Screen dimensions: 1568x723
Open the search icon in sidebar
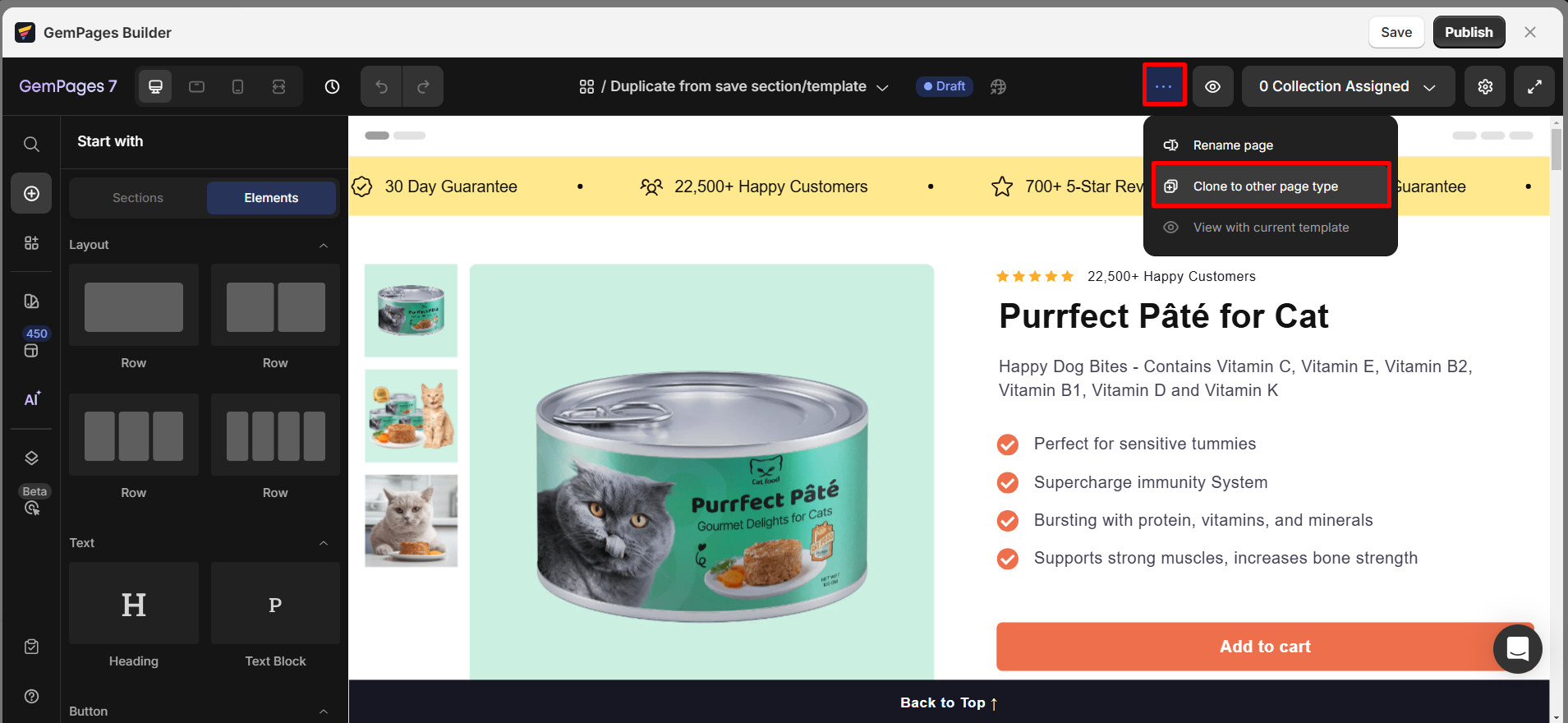[31, 145]
